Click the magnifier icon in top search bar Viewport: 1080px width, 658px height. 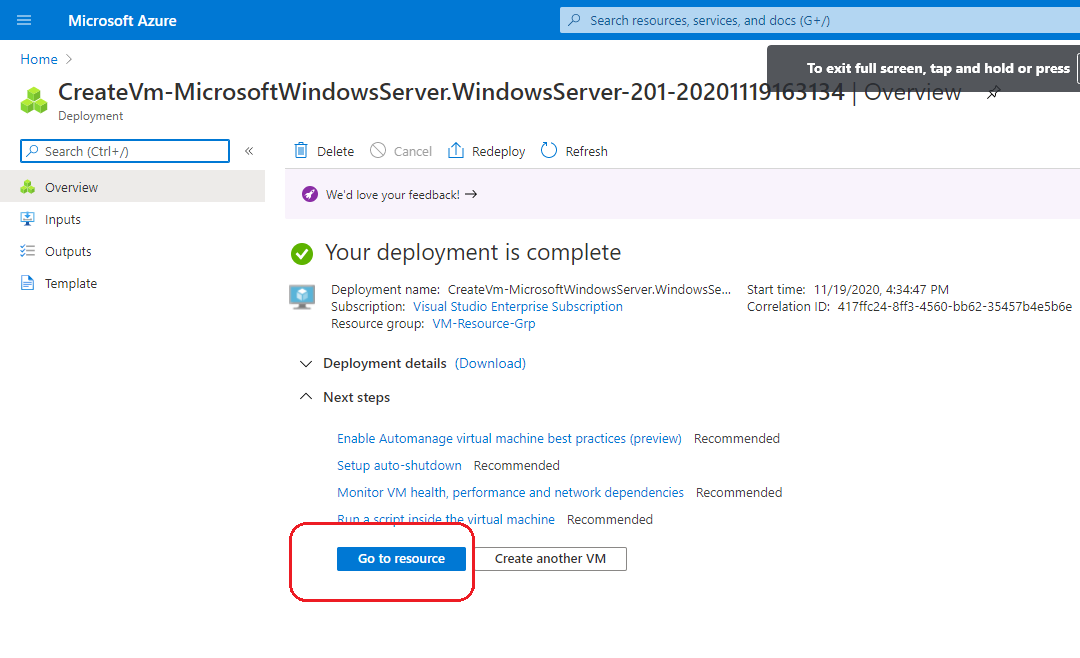(x=574, y=20)
